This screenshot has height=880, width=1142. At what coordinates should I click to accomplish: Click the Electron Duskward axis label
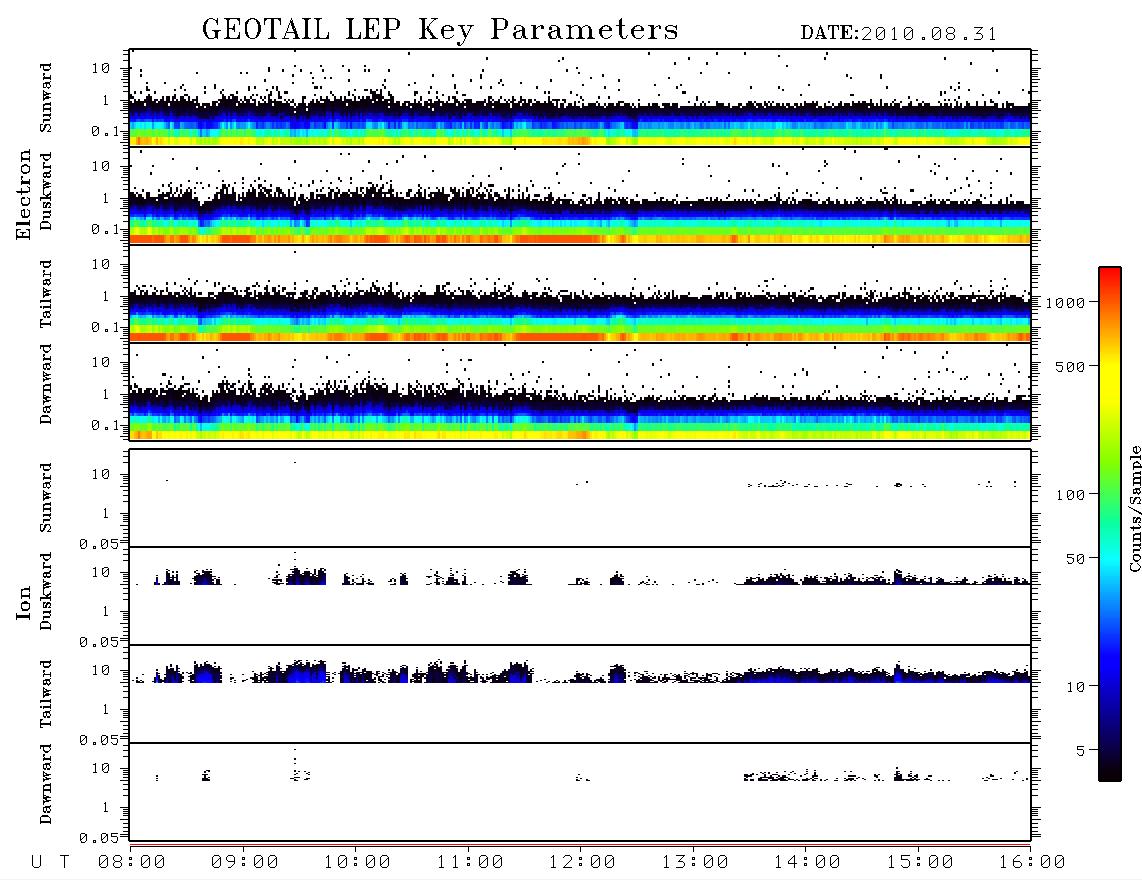pyautogui.click(x=46, y=191)
